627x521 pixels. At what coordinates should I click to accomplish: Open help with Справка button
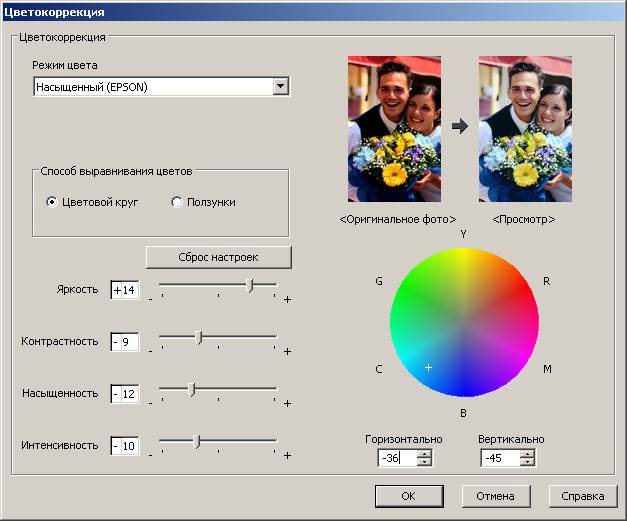point(583,496)
